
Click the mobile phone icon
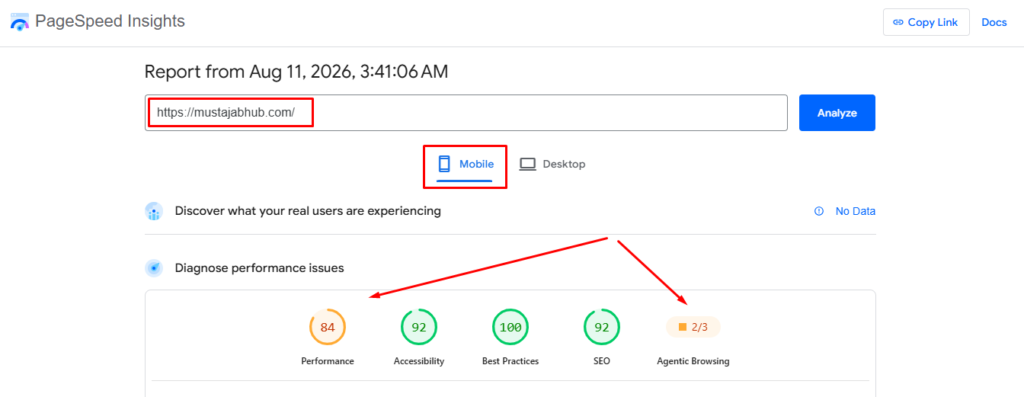point(445,164)
